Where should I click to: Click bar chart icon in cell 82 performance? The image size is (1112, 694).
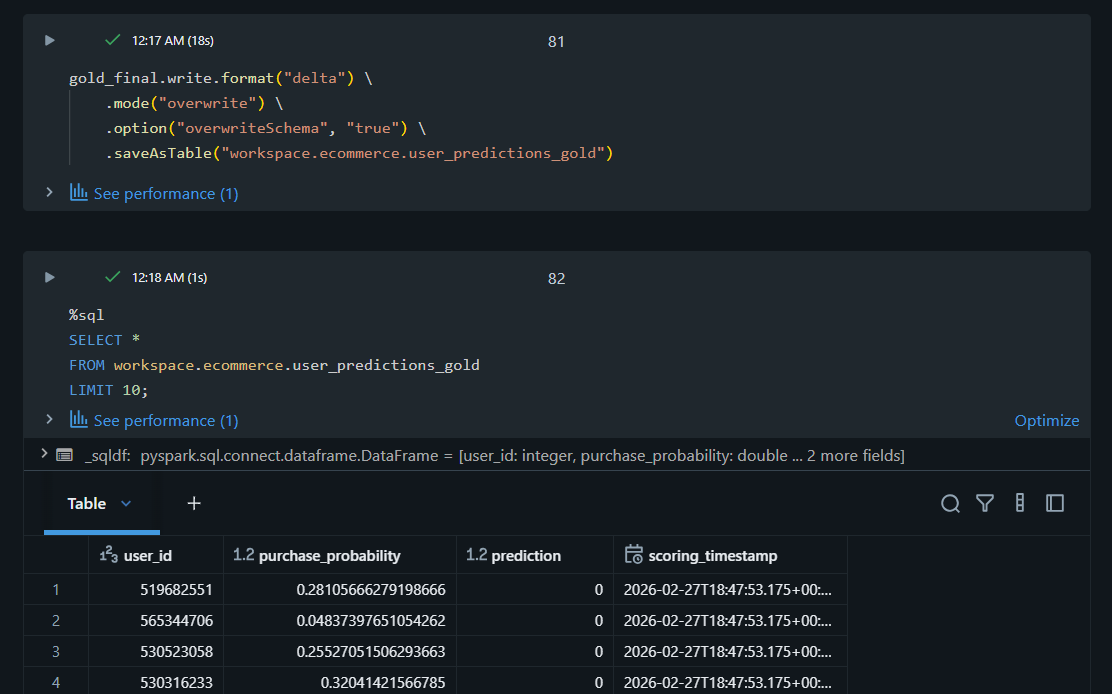(x=79, y=419)
